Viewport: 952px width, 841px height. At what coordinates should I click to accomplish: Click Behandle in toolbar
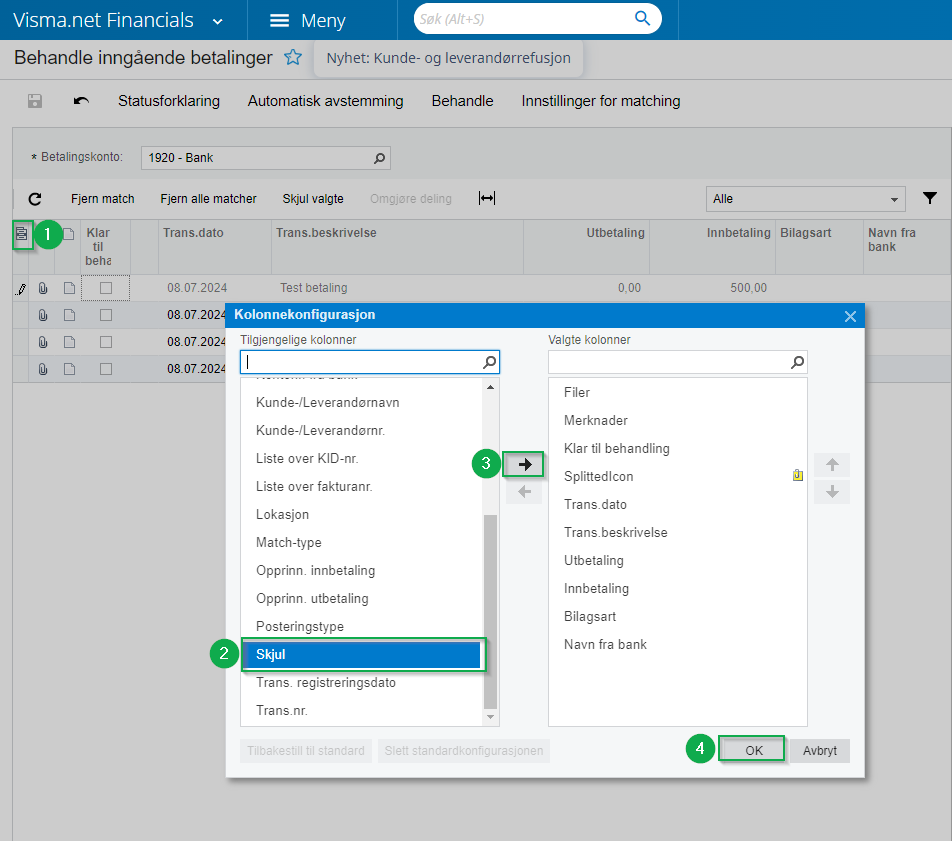click(x=463, y=101)
